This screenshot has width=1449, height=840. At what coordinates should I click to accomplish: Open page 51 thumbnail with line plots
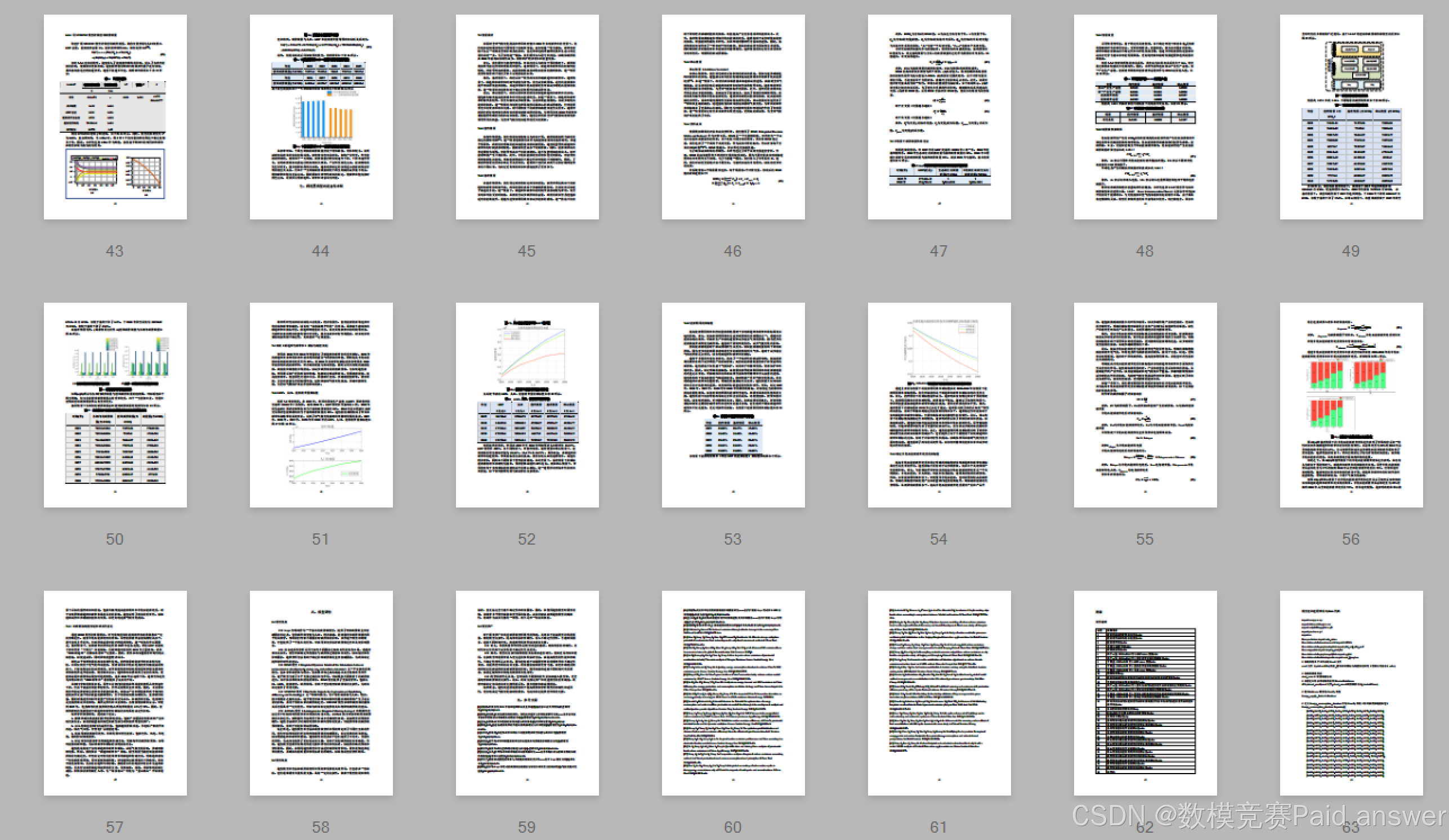coord(321,405)
